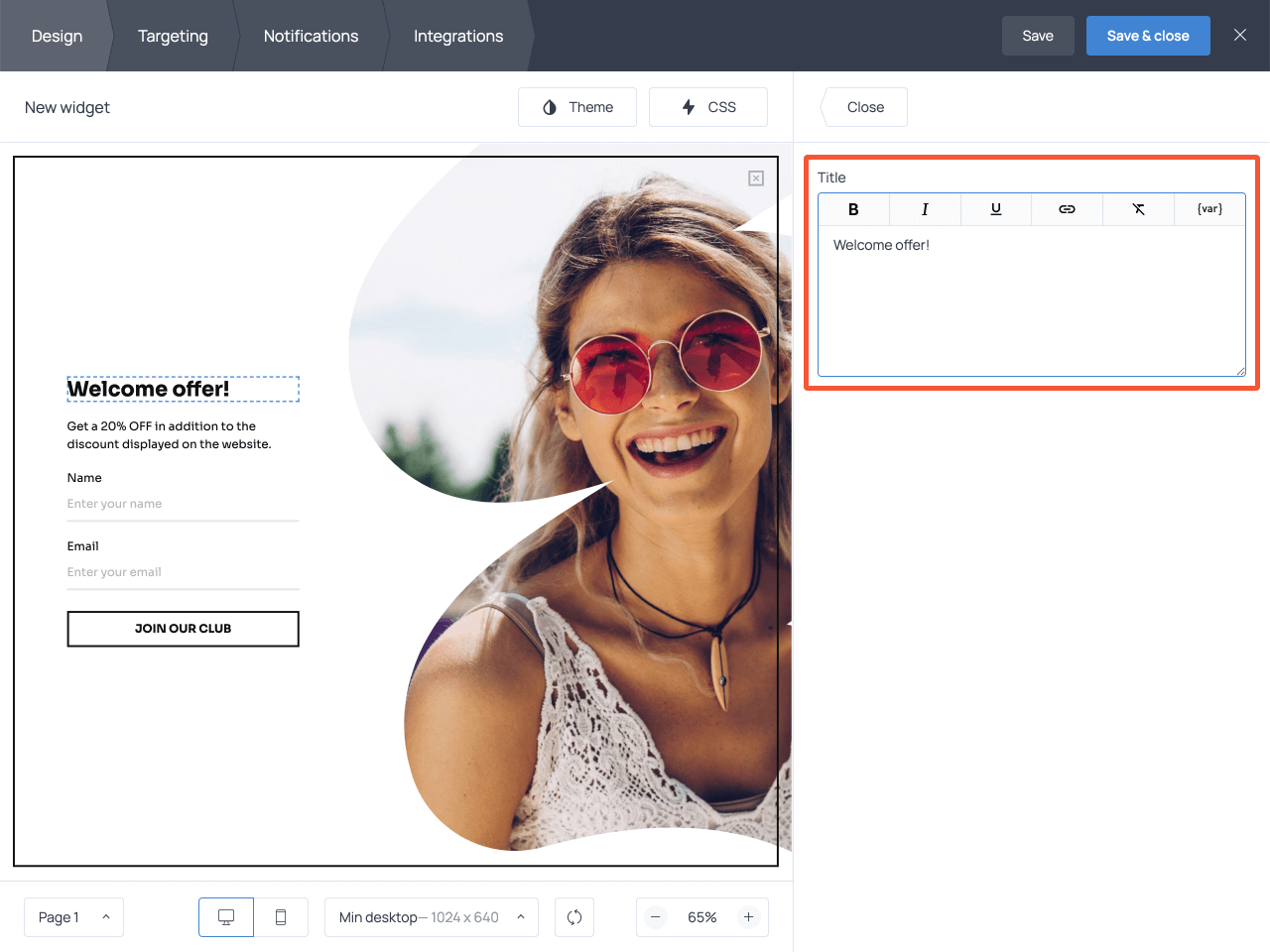Insert a variable using the {var} icon

[x=1209, y=209]
